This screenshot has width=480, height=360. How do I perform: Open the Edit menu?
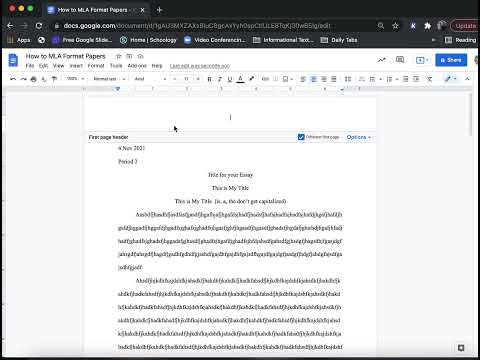point(43,66)
